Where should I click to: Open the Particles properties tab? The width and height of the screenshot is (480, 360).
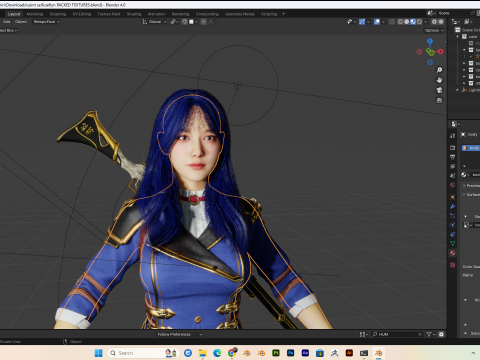tap(453, 216)
